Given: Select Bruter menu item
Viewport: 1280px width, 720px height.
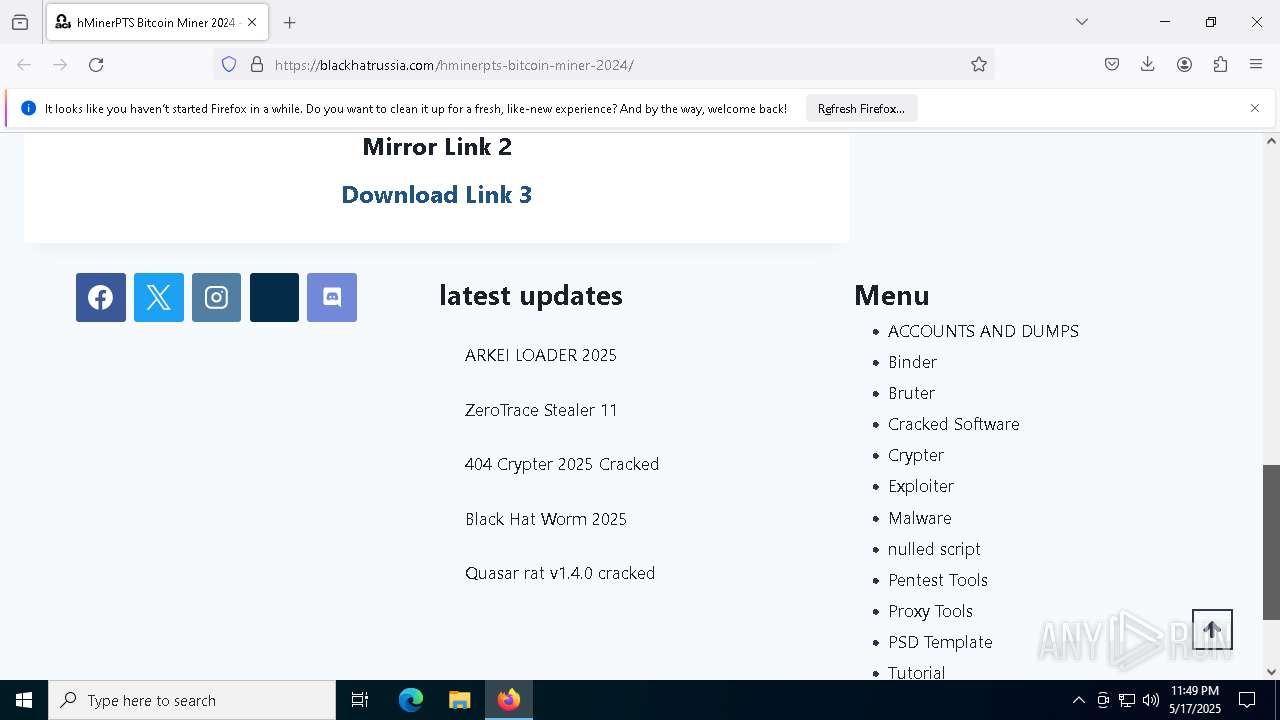Looking at the screenshot, I should coord(911,393).
